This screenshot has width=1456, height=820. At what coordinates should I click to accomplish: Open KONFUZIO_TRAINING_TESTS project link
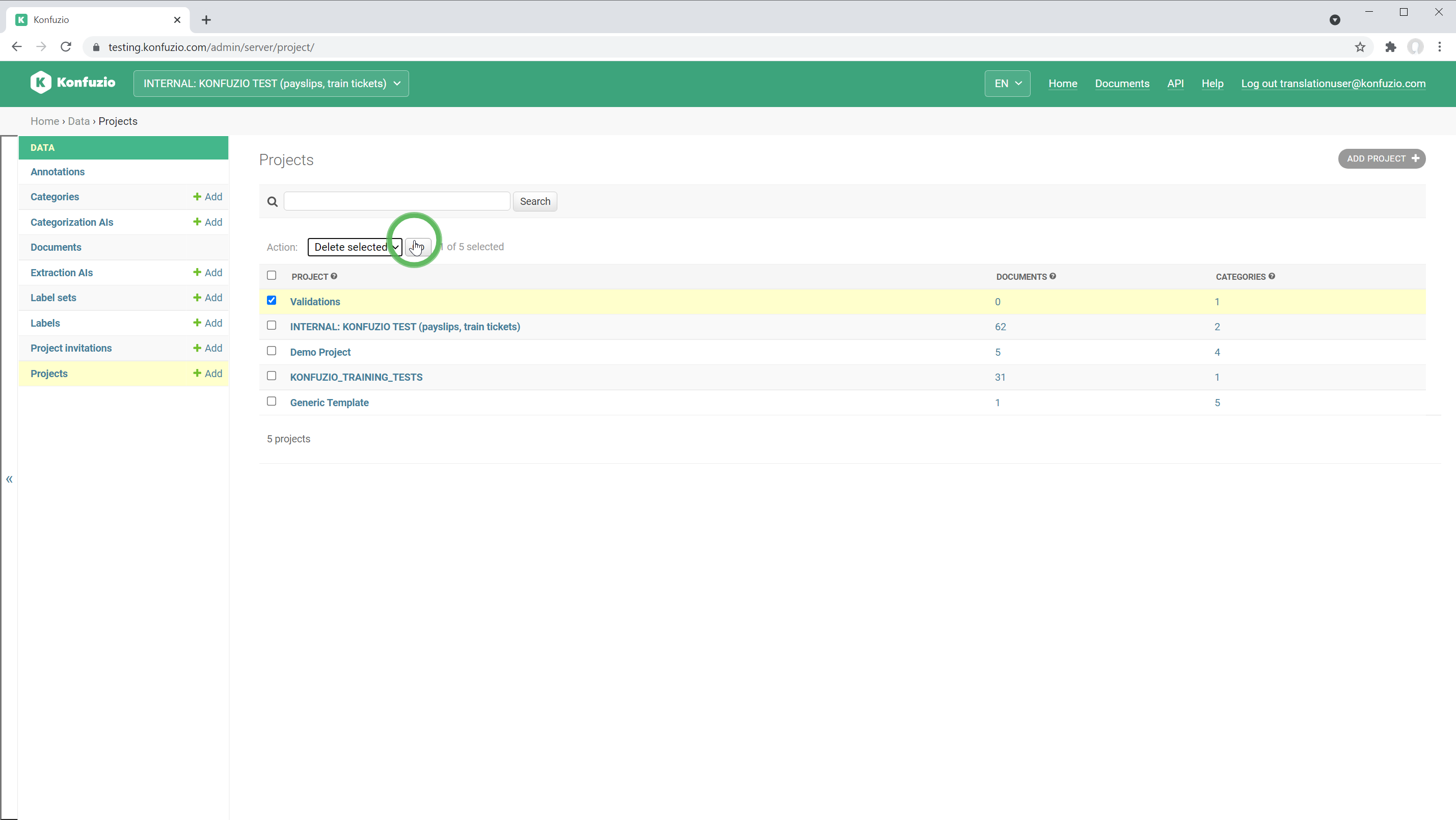point(356,377)
